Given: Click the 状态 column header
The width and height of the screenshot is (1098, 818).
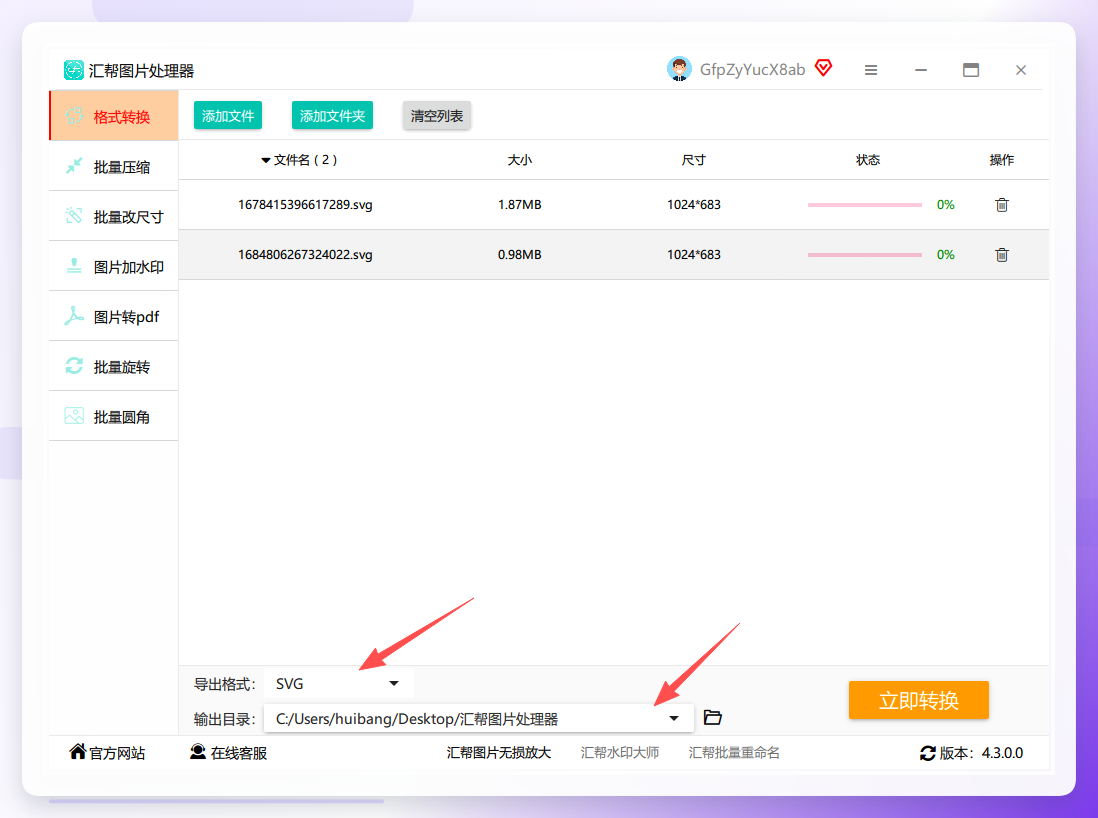Looking at the screenshot, I should pyautogui.click(x=868, y=160).
